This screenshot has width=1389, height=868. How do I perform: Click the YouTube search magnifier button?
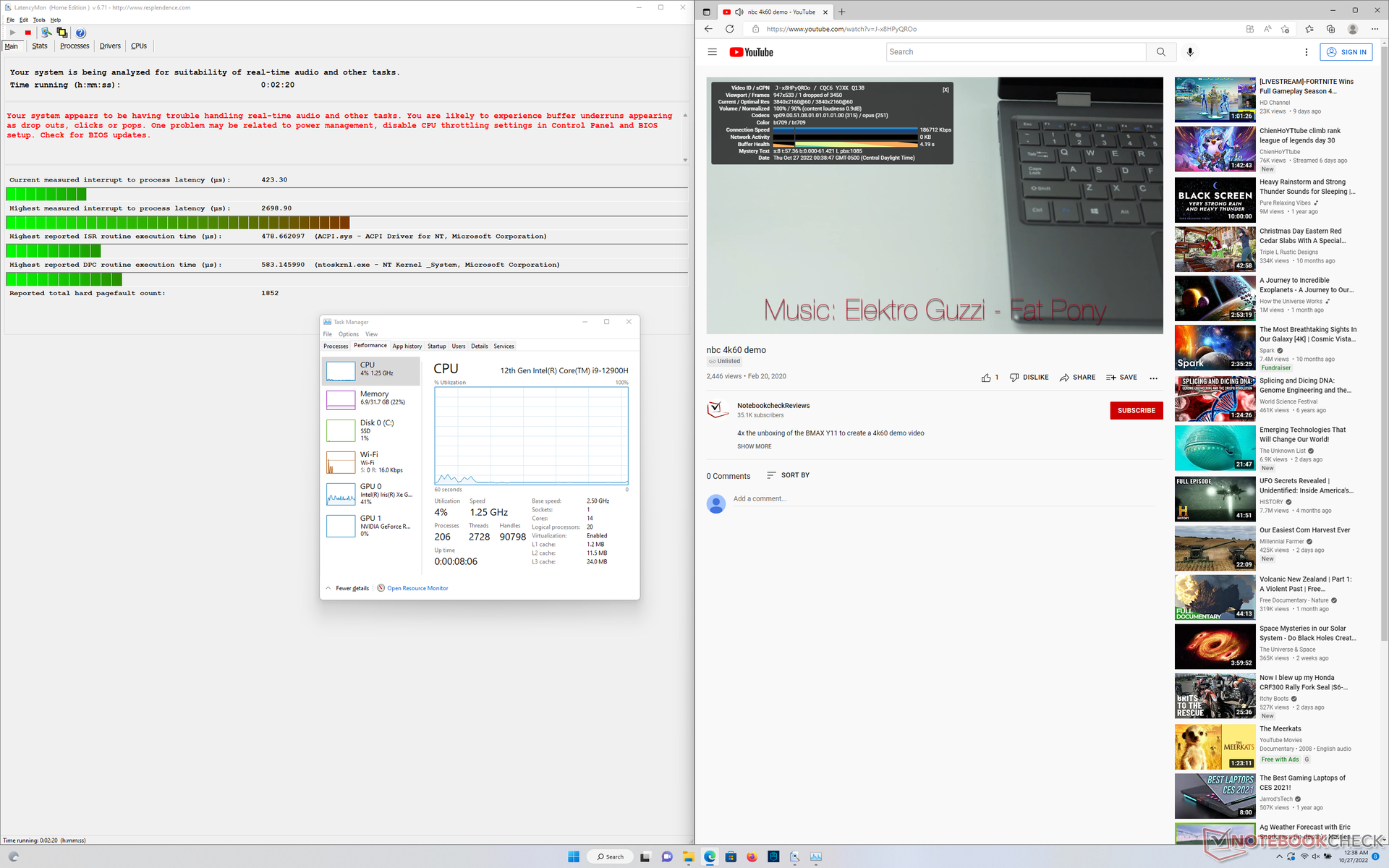click(1160, 52)
